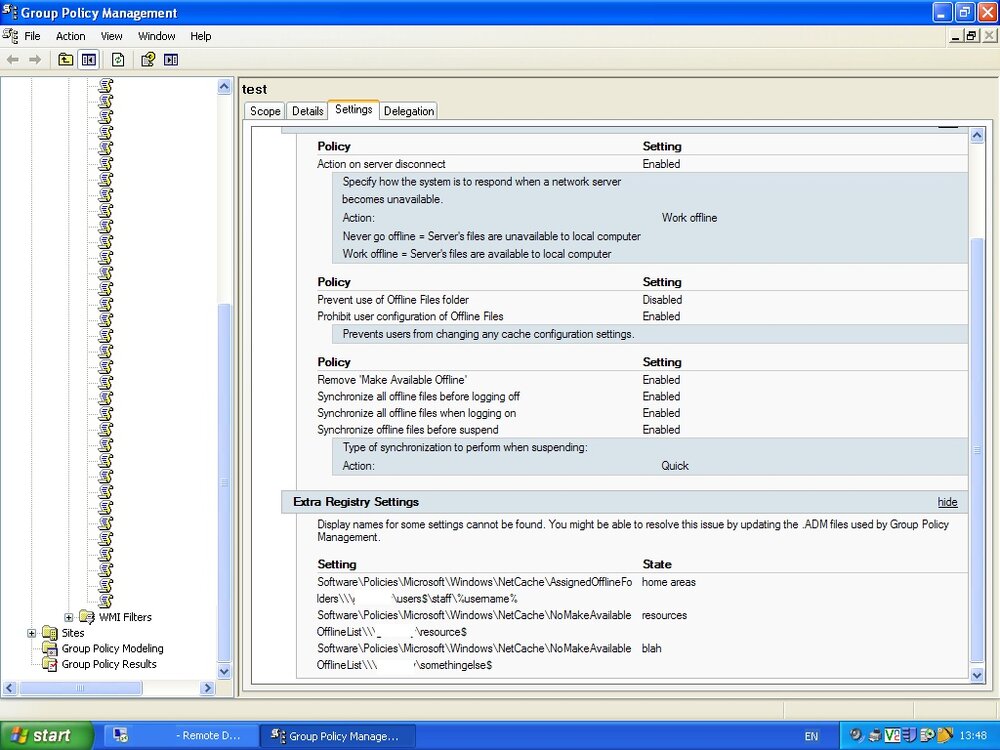Click the 'home areas' state value
1000x750 pixels.
click(668, 582)
